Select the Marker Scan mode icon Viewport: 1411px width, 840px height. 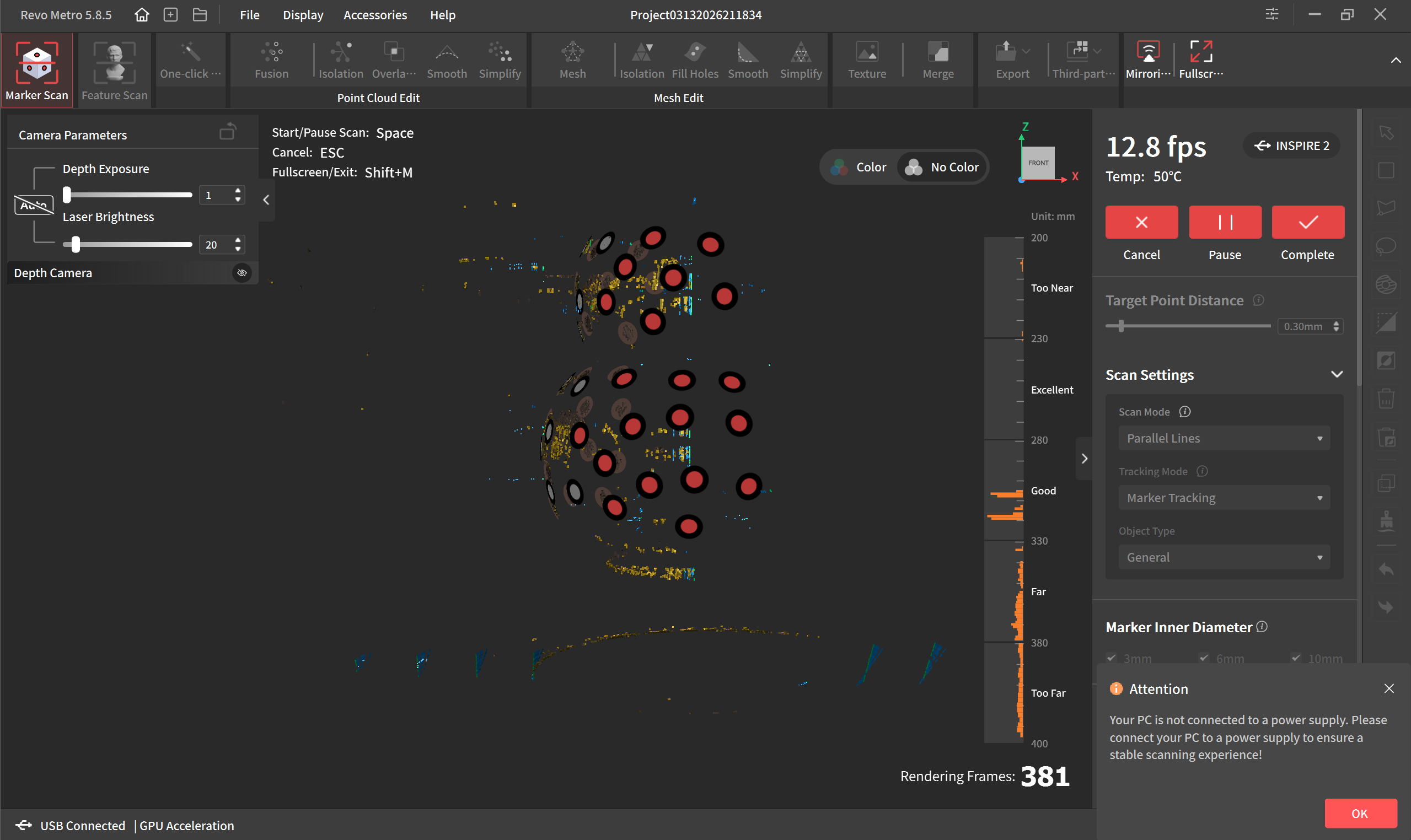click(x=37, y=62)
